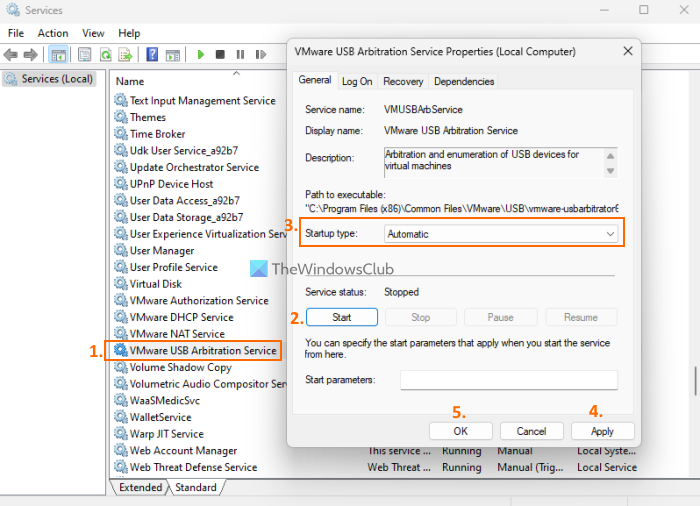Screen dimensions: 700x506
Task: Switch to the Recovery tab
Action: tap(403, 81)
